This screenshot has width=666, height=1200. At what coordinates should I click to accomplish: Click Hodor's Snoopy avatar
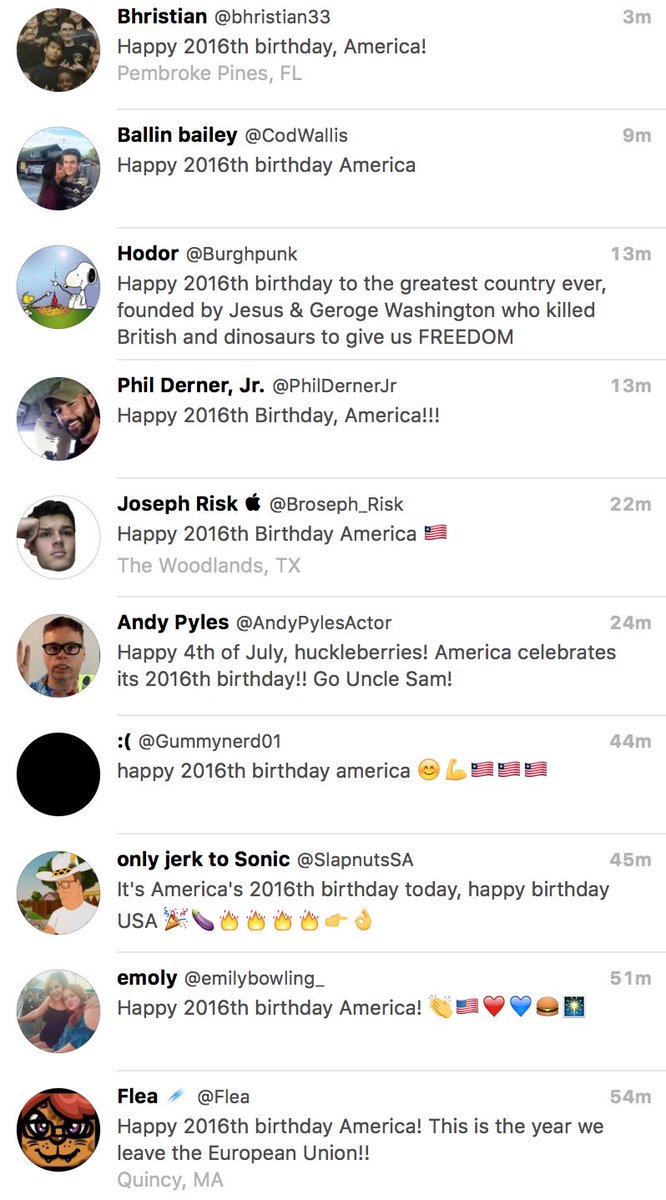tap(58, 287)
